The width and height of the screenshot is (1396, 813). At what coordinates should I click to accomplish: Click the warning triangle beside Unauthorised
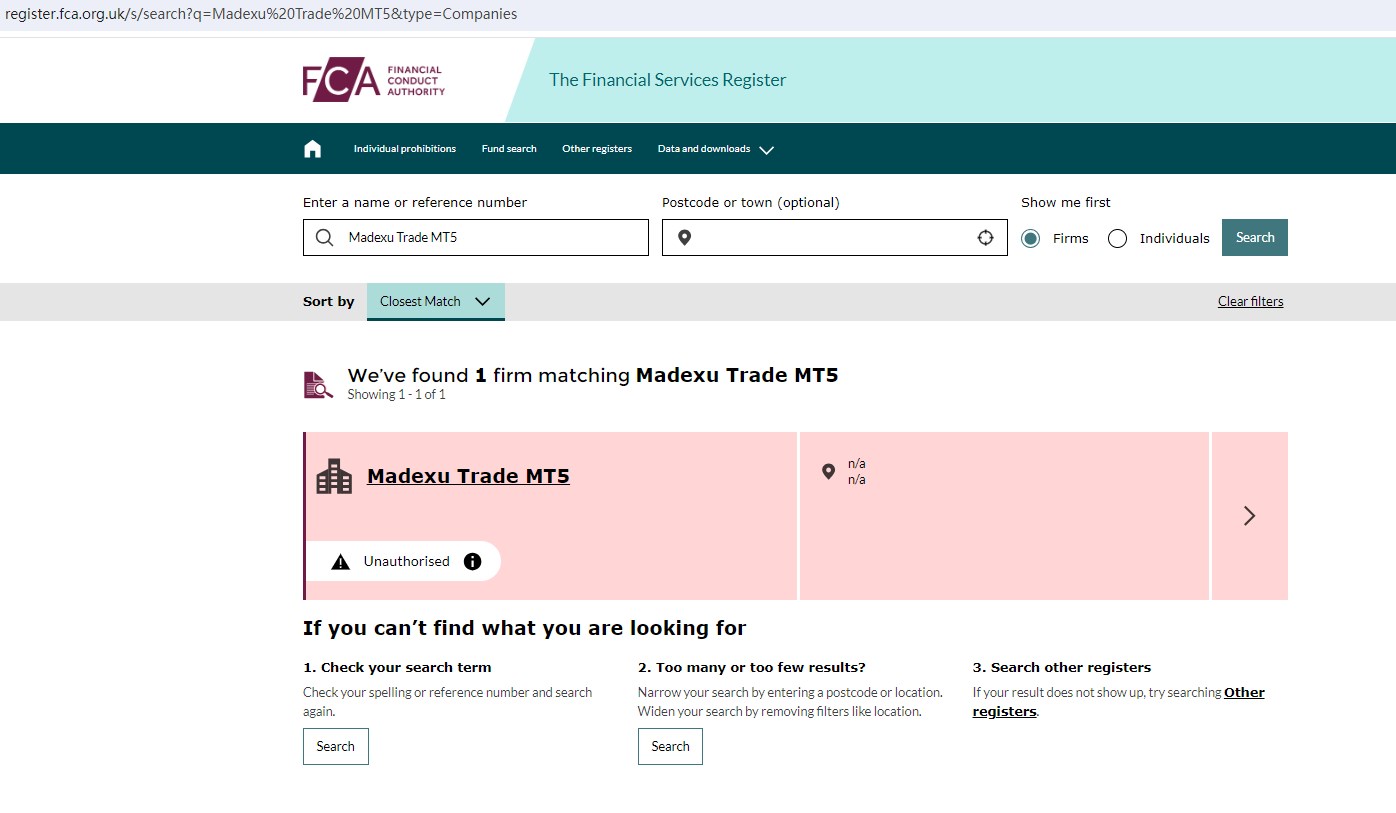coord(341,562)
